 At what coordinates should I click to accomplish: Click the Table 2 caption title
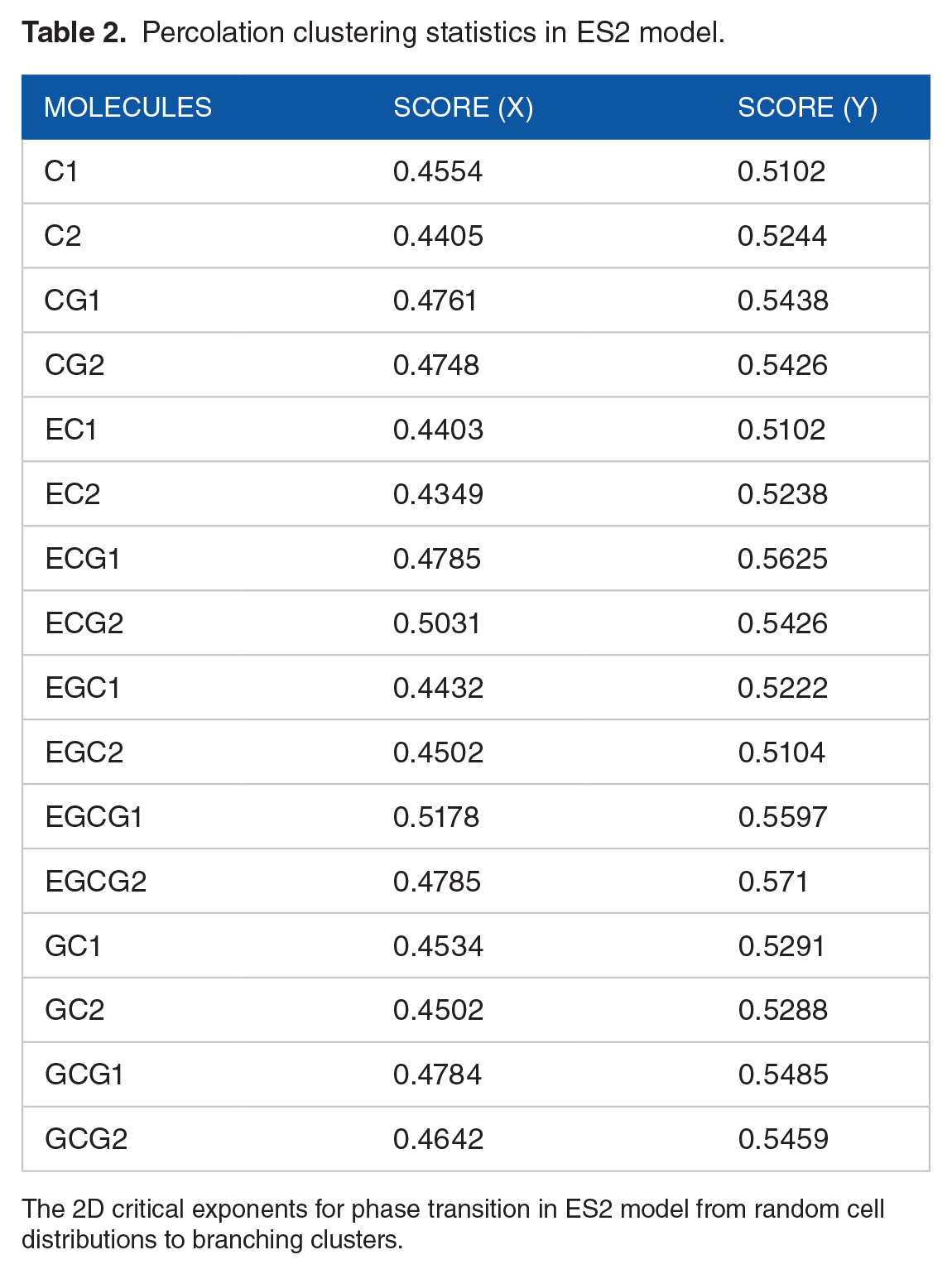(x=373, y=33)
